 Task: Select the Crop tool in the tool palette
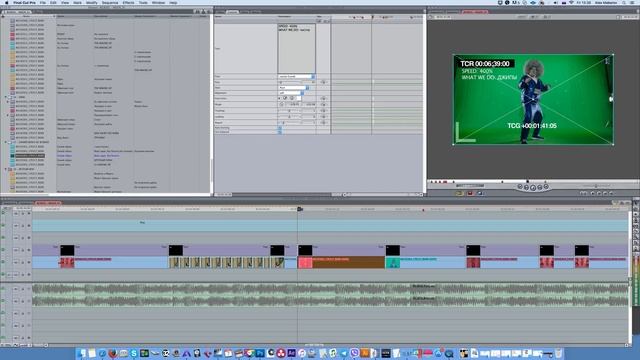pos(636,242)
